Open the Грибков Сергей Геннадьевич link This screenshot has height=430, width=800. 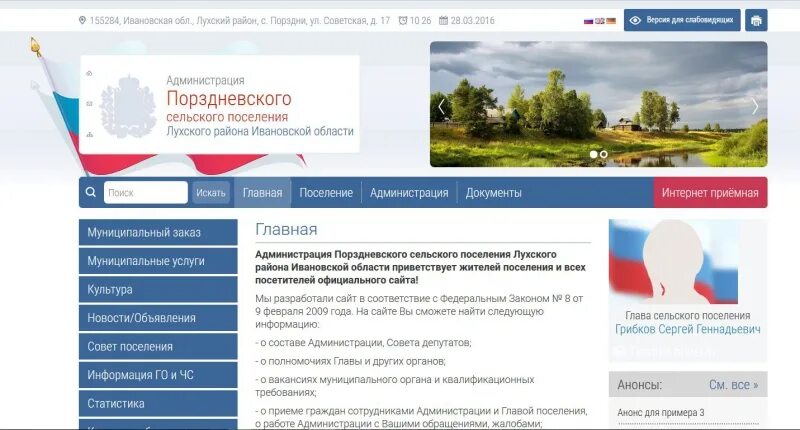688,329
